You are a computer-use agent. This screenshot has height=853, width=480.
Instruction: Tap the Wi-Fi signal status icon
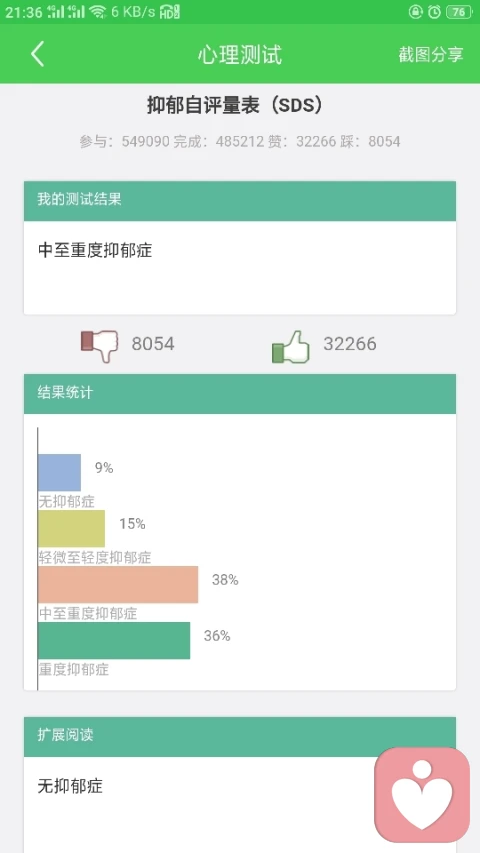pos(98,12)
